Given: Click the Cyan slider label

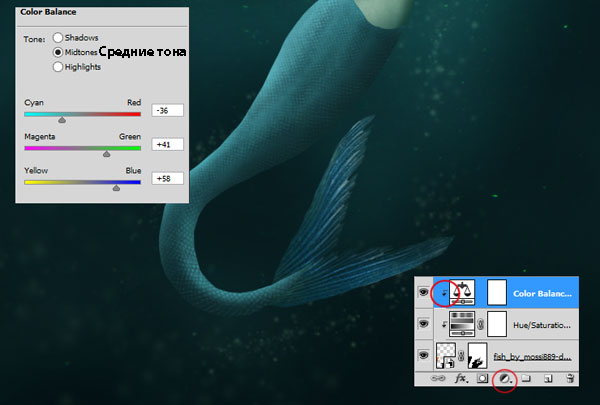Looking at the screenshot, I should 34,103.
